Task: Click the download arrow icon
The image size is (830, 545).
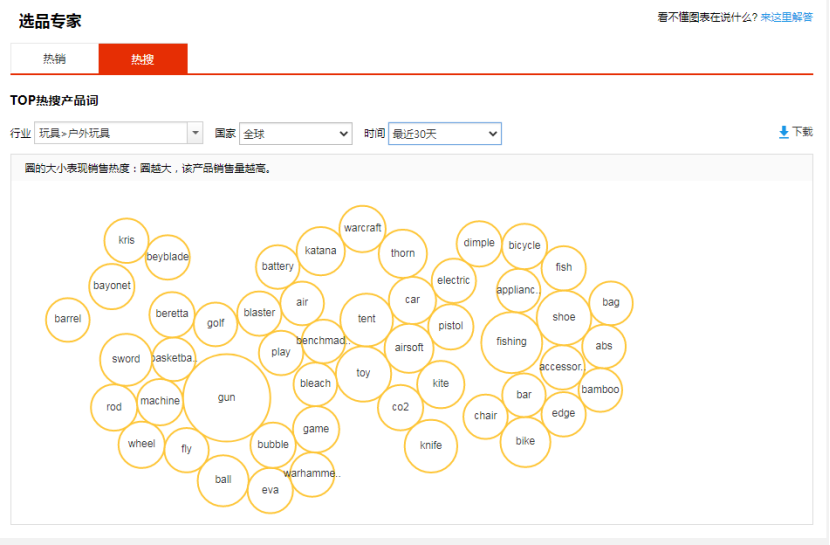Action: (x=784, y=132)
